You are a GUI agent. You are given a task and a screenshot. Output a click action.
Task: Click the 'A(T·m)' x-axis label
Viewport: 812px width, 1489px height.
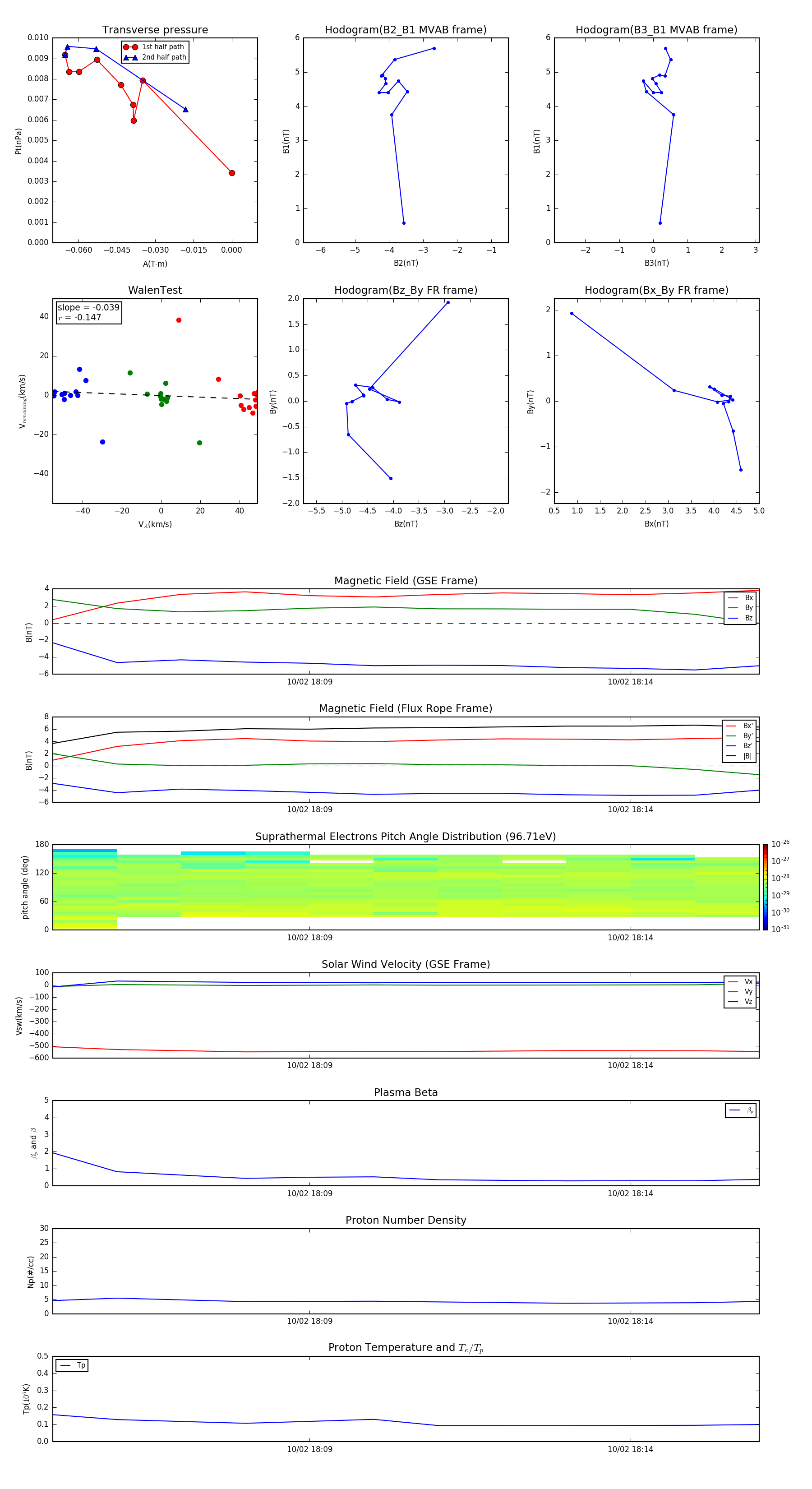click(x=155, y=264)
